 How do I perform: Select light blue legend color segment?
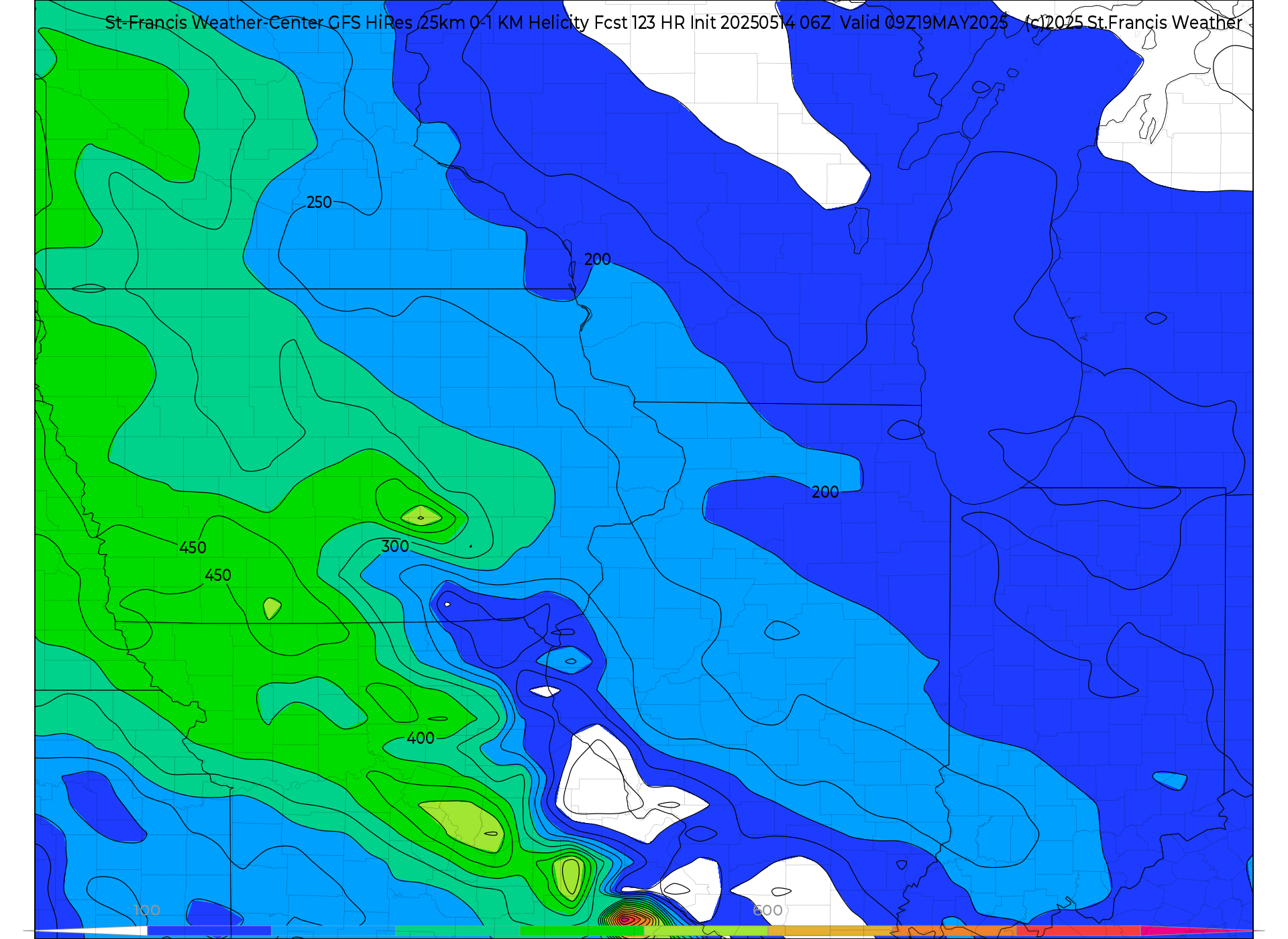(333, 931)
